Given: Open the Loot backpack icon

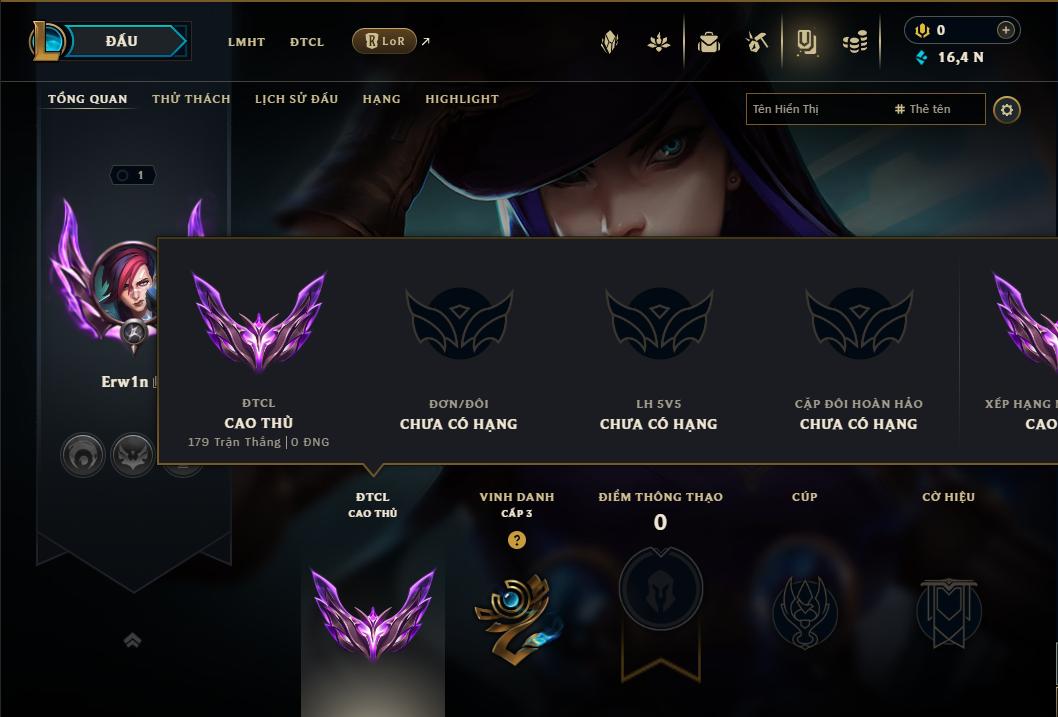Looking at the screenshot, I should (x=708, y=42).
